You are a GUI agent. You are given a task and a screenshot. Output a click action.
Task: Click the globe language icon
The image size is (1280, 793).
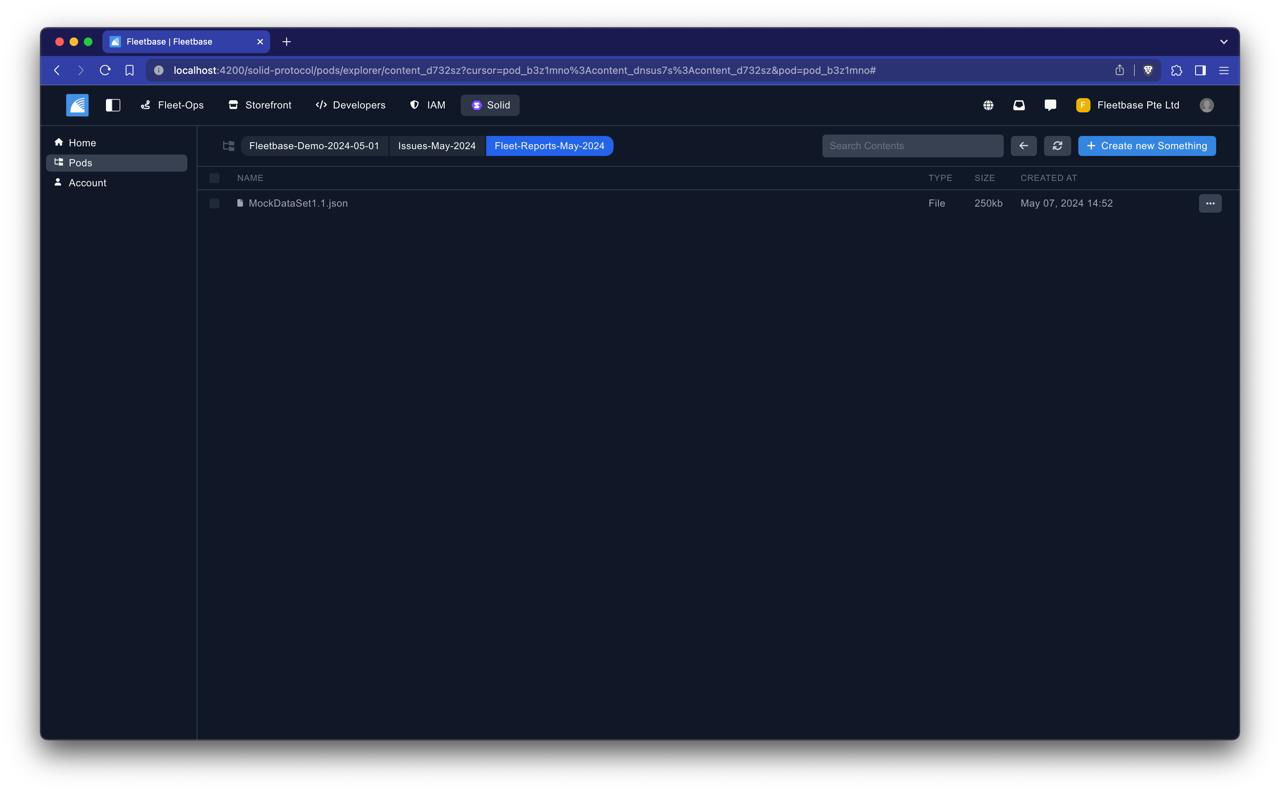coord(988,105)
